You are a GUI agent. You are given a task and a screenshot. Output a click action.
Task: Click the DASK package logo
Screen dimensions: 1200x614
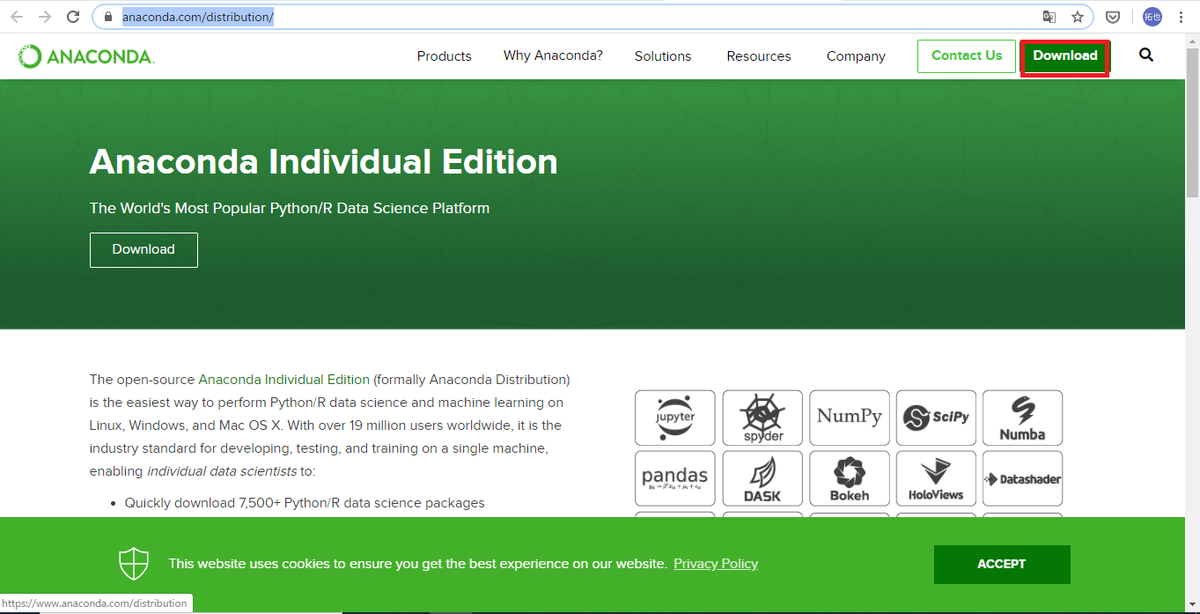(762, 478)
